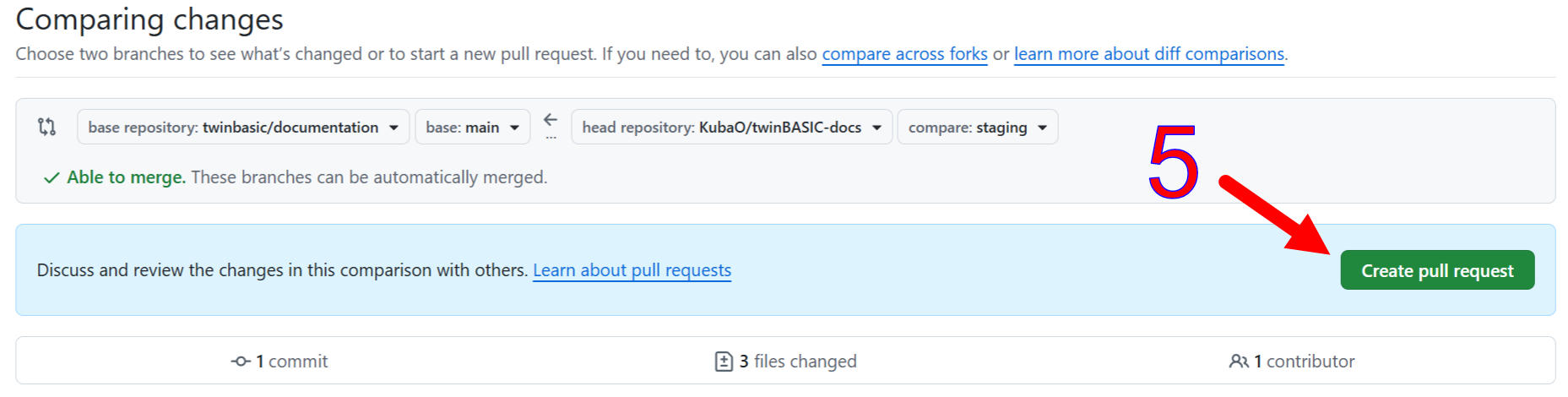This screenshot has width=1568, height=397.
Task: Show the 3 files changed tab
Action: (786, 362)
